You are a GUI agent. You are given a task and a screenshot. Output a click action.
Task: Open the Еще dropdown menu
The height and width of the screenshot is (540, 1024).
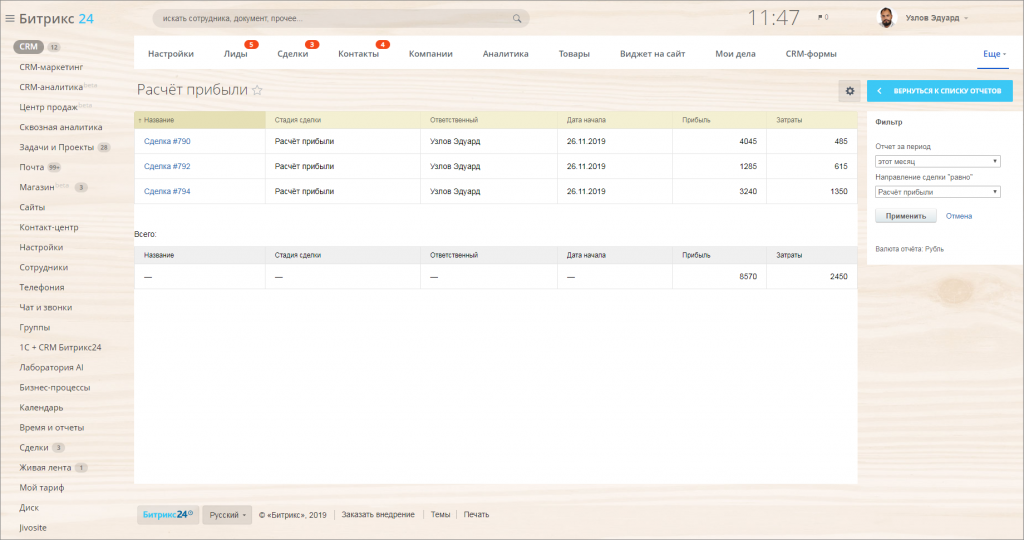tap(995, 54)
